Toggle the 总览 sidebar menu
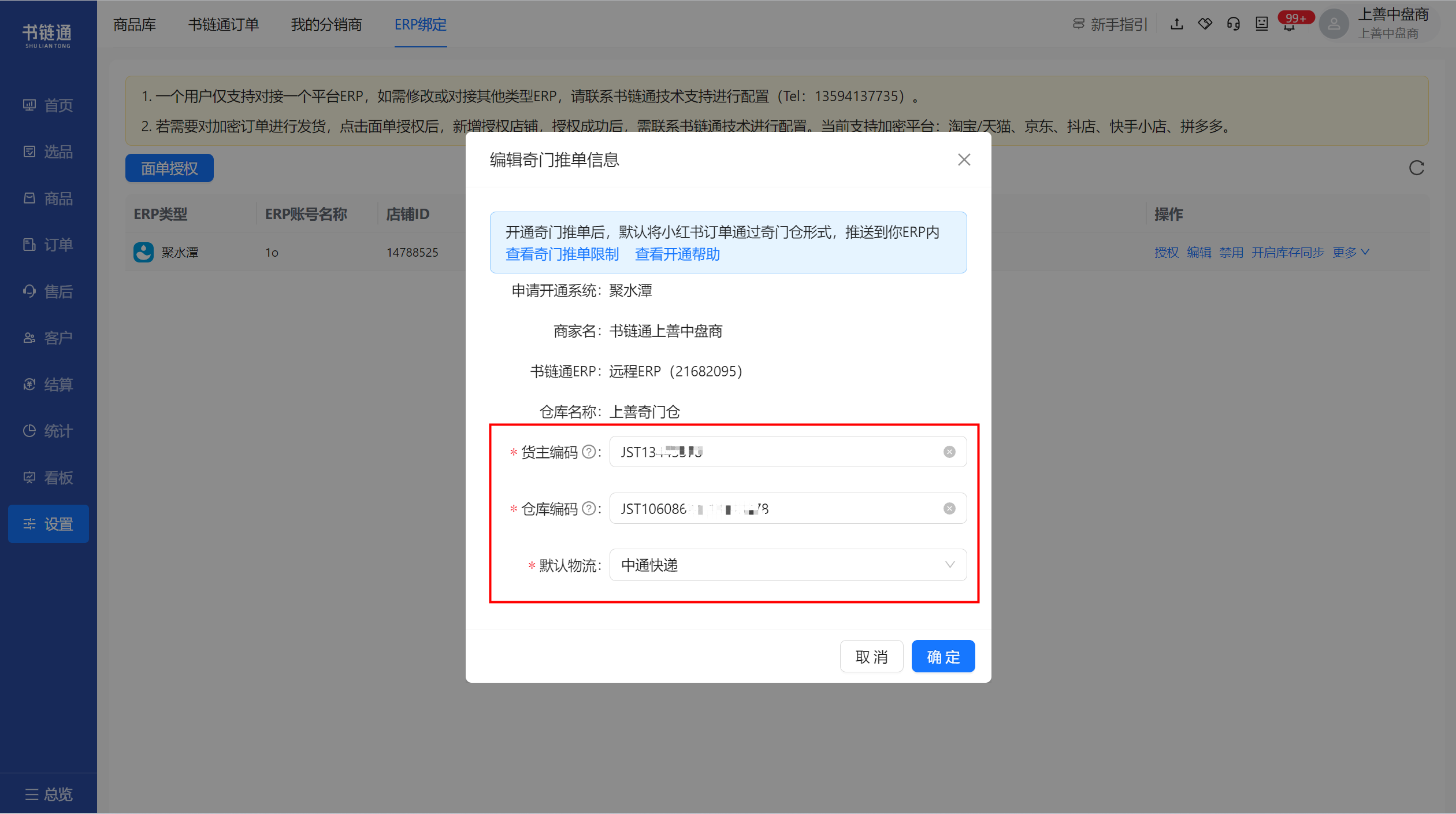Image resolution: width=1456 pixels, height=814 pixels. [49, 794]
